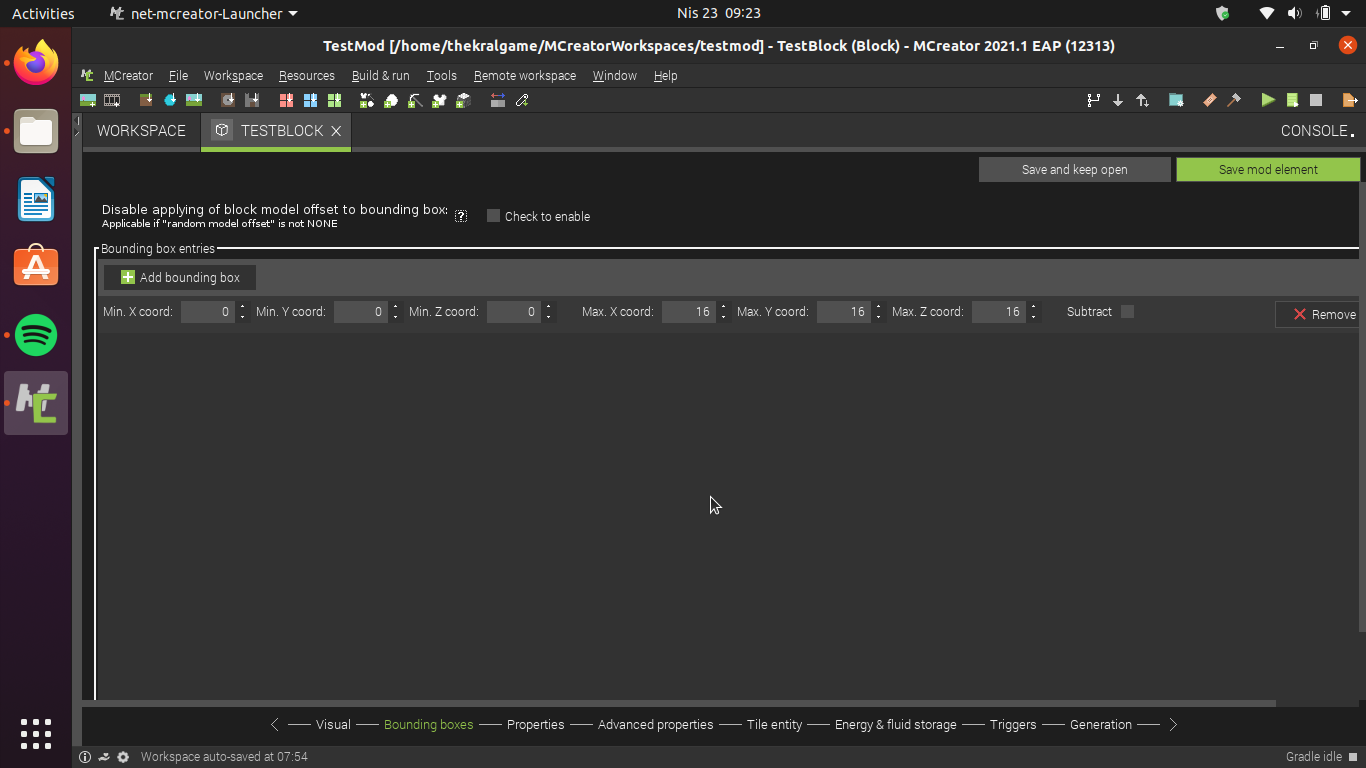This screenshot has width=1366, height=768.
Task: Click the bandage regenerate code icon
Action: tap(1210, 100)
